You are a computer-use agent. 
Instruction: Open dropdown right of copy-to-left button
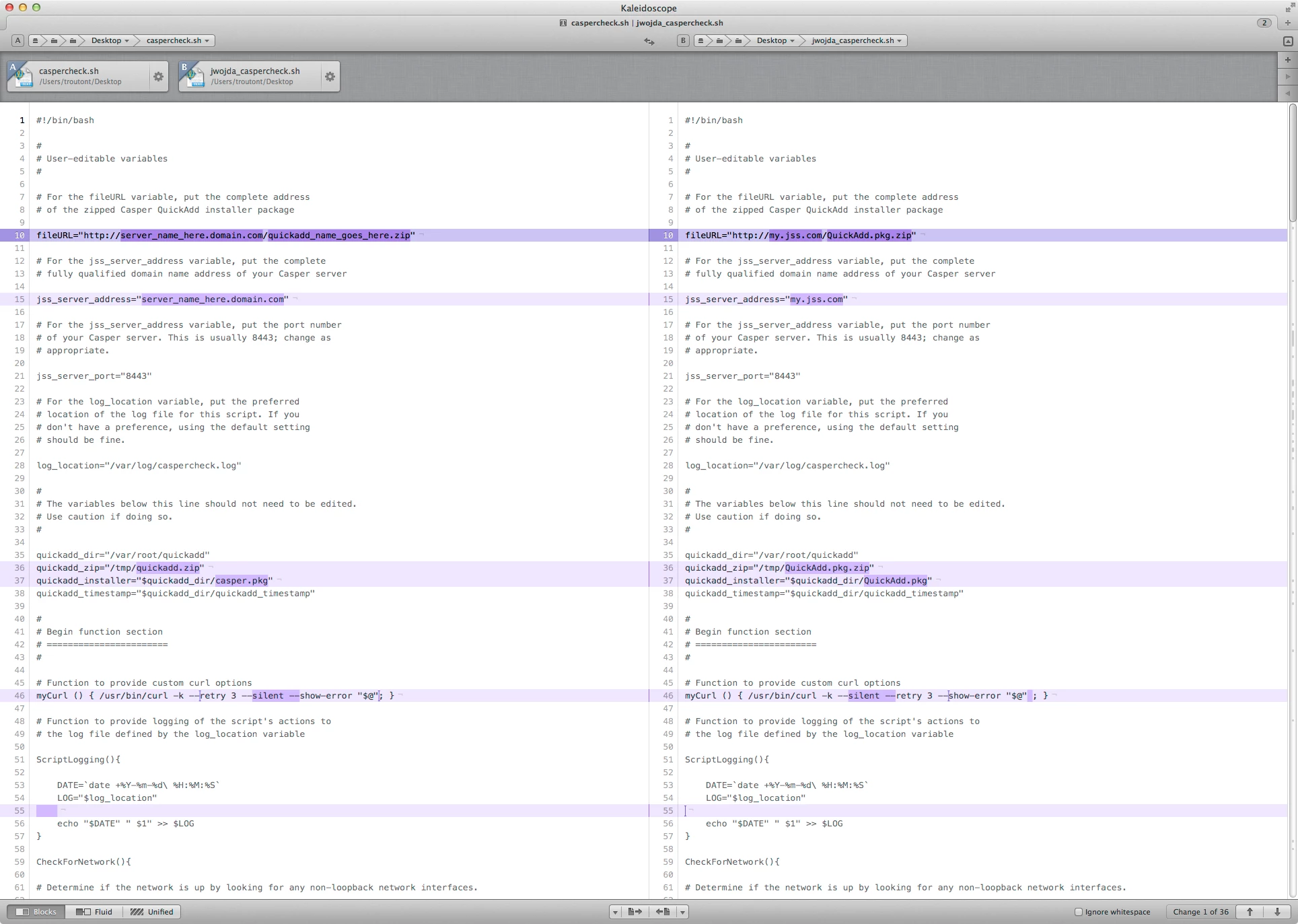coord(682,912)
